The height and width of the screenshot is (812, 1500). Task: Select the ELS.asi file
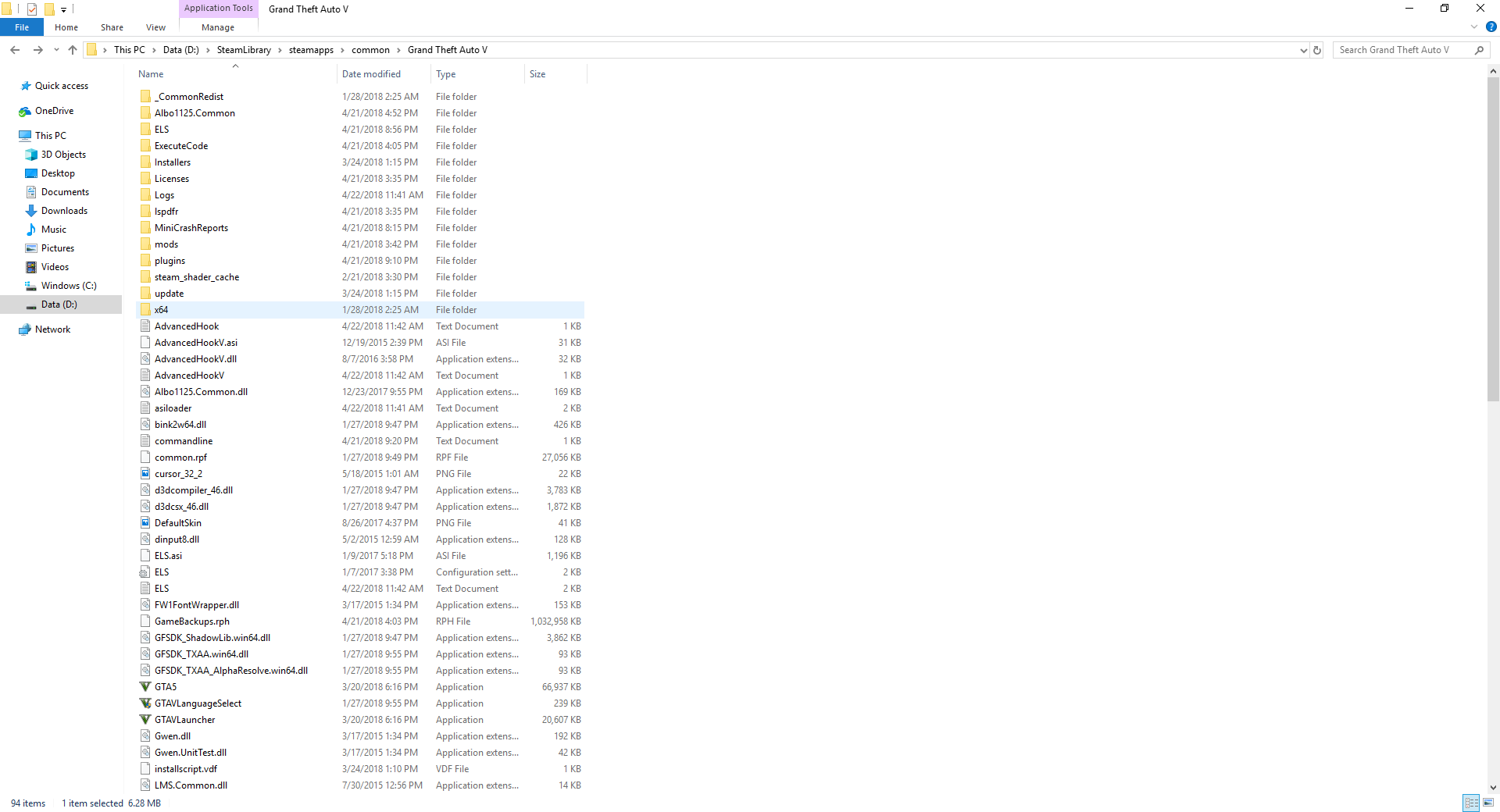point(359,556)
